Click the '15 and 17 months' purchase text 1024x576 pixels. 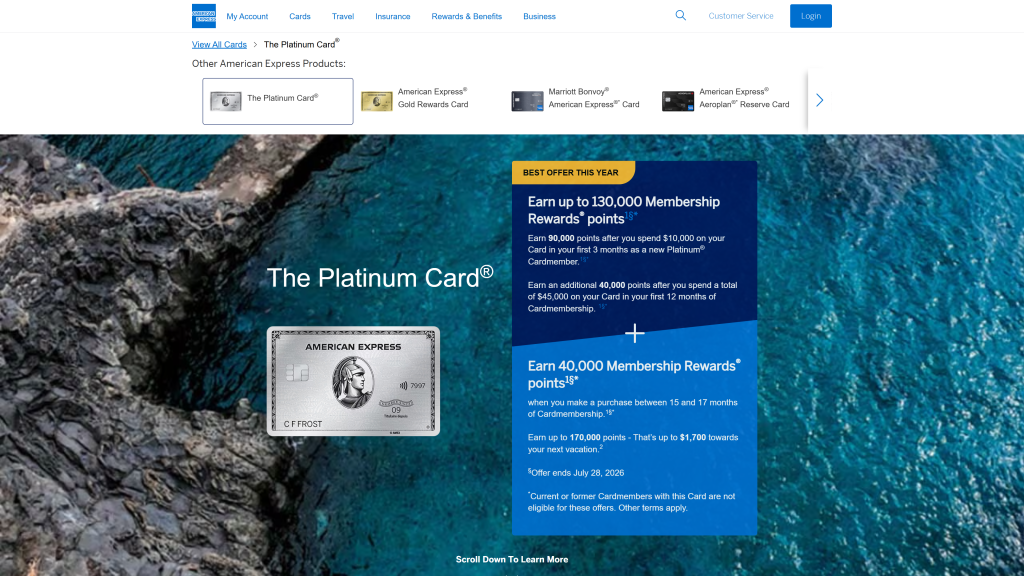coord(632,408)
